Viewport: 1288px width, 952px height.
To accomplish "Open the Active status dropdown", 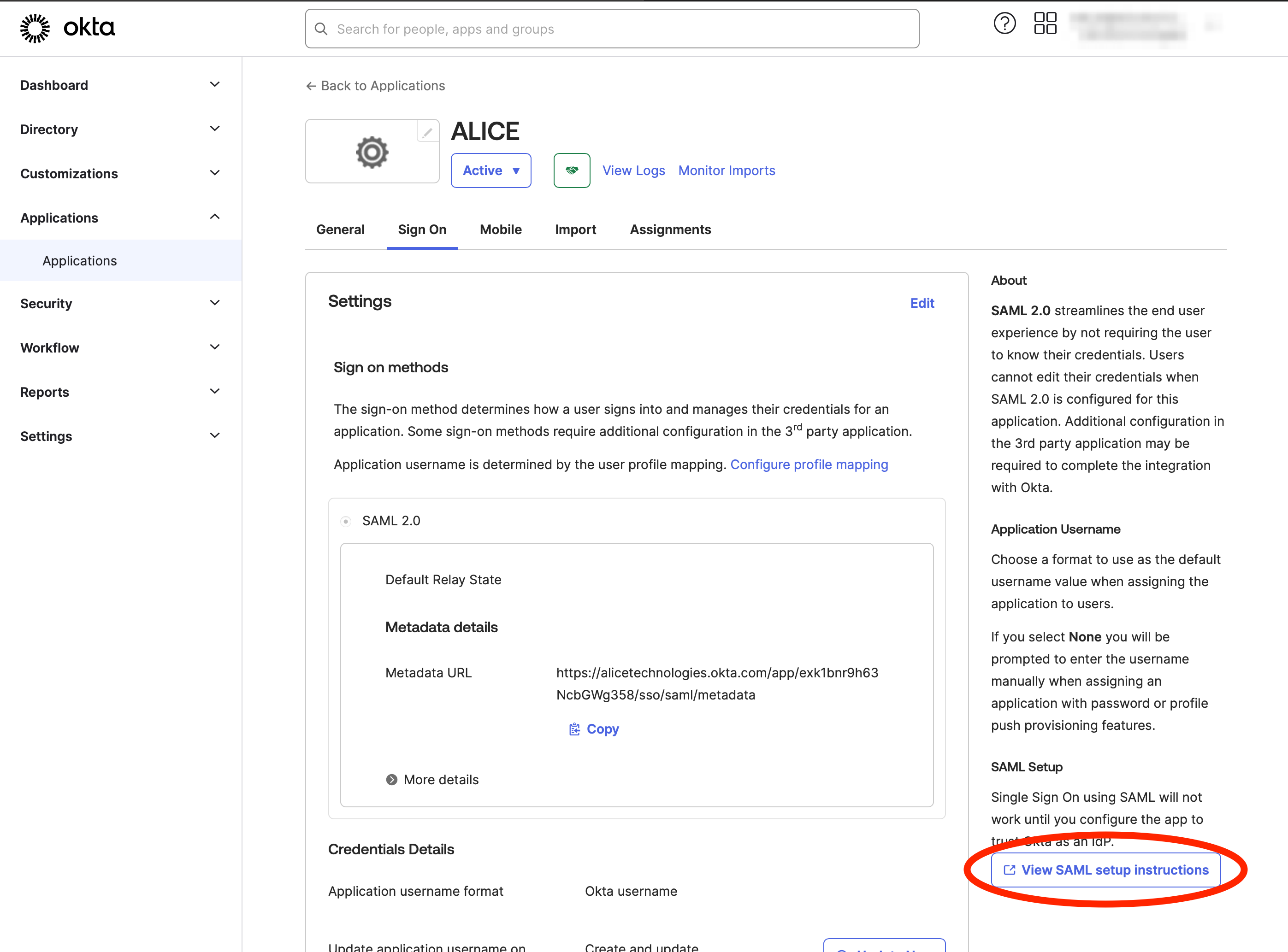I will (490, 170).
